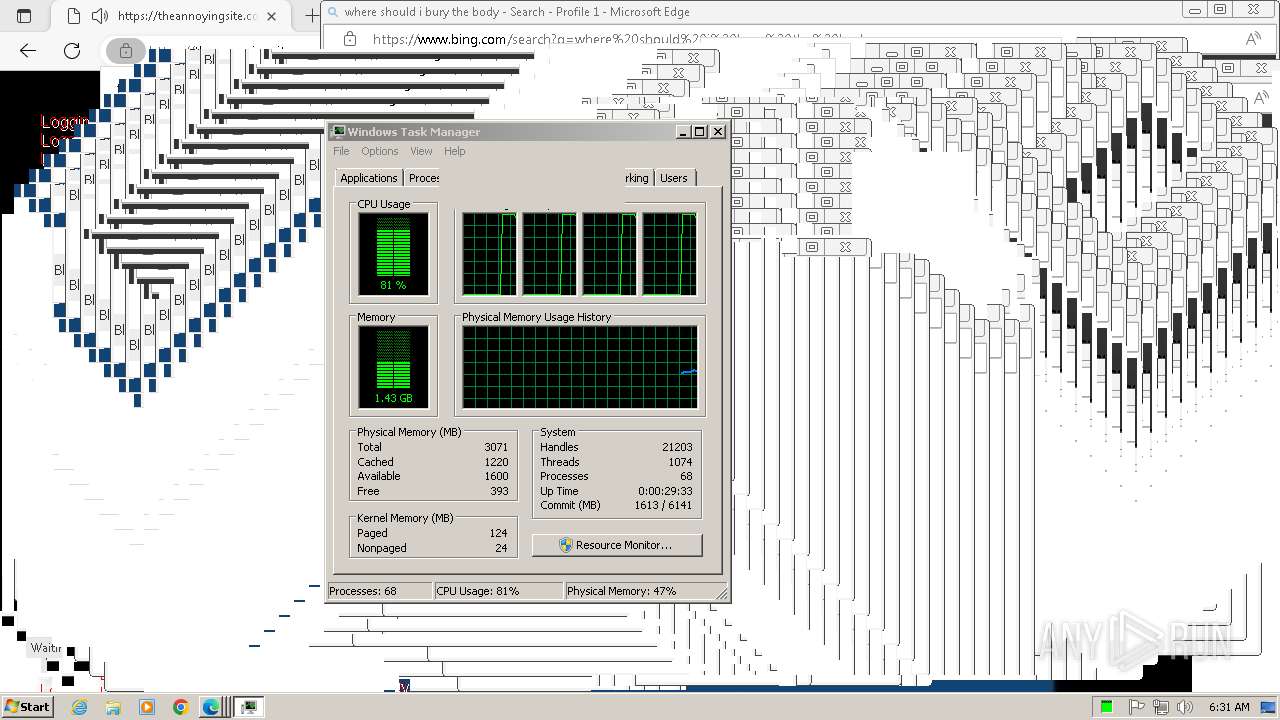Switch to the Applications tab
This screenshot has height=720, width=1280.
coord(368,178)
